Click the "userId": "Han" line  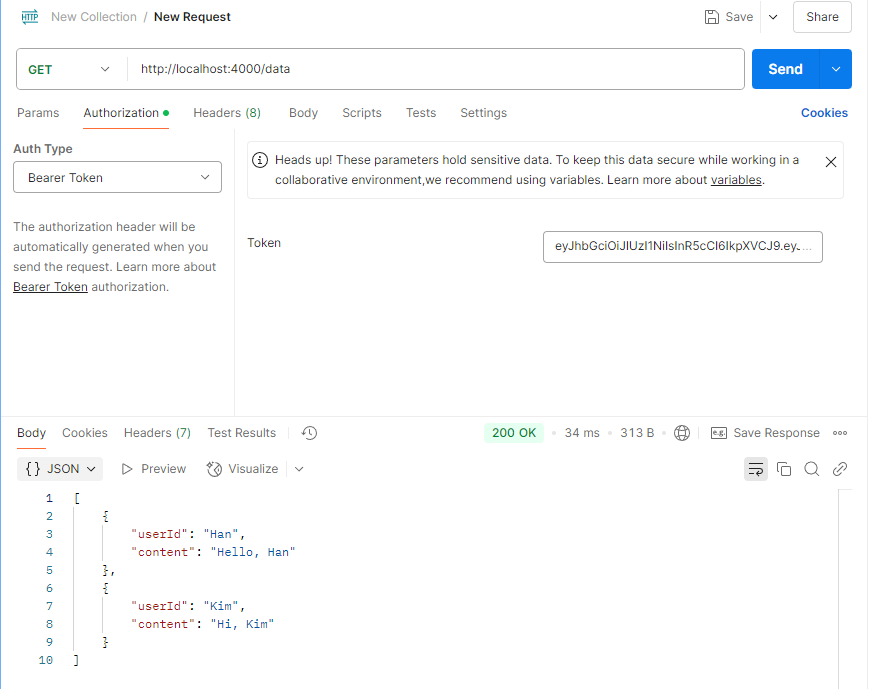pyautogui.click(x=188, y=534)
